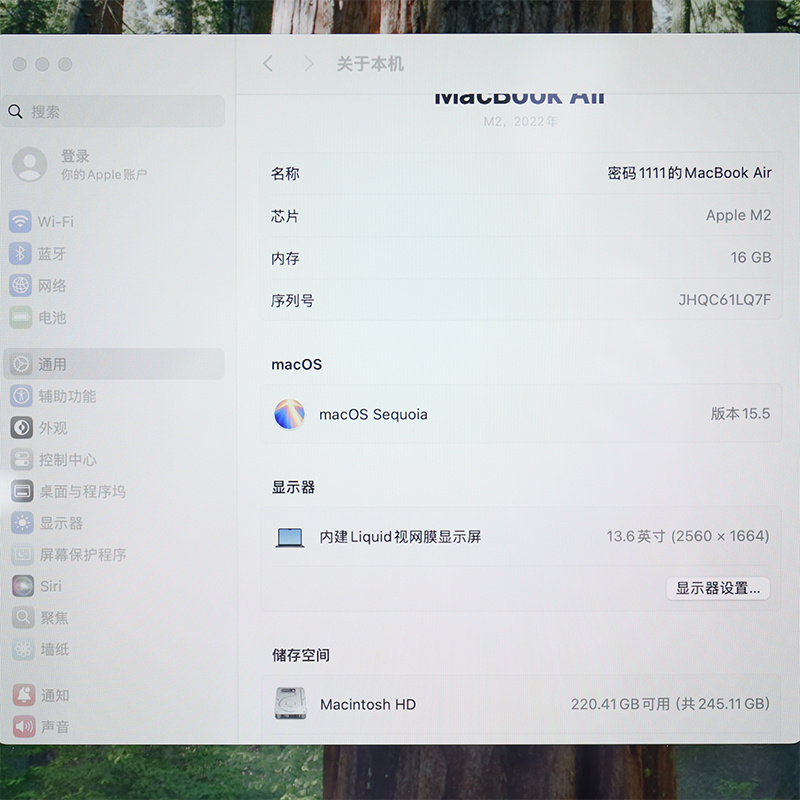This screenshot has width=800, height=800.
Task: Open the Desktop & Dock (桌面与程序坞) icon
Action: [22, 491]
